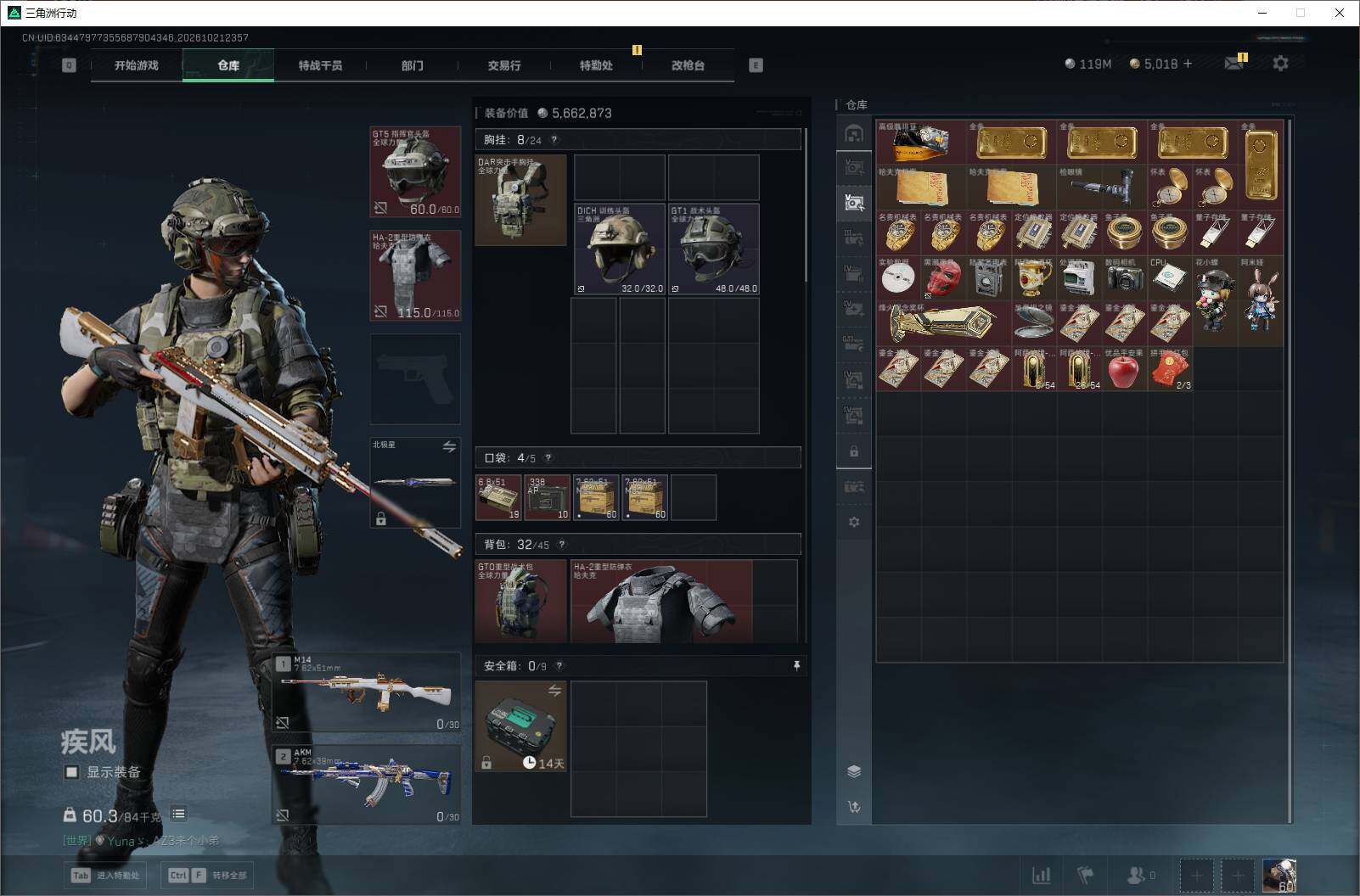Open the statistics bar chart icon
This screenshot has height=896, width=1360.
[x=1041, y=875]
